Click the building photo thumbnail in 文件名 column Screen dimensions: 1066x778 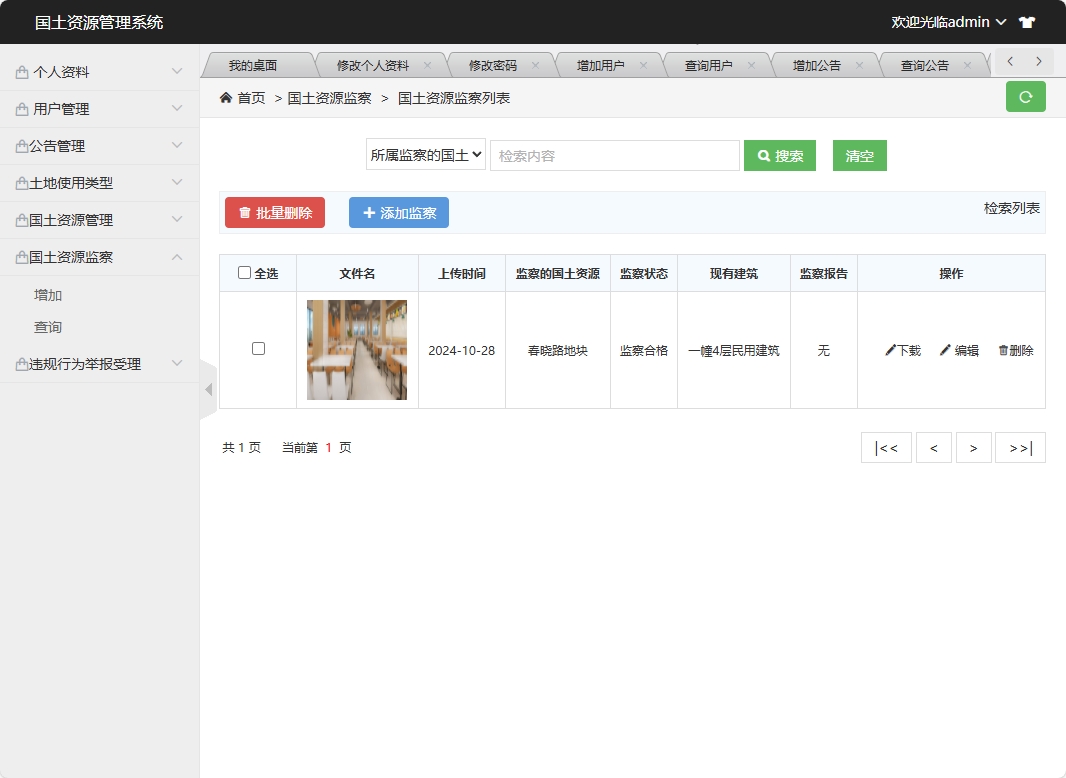pos(356,349)
